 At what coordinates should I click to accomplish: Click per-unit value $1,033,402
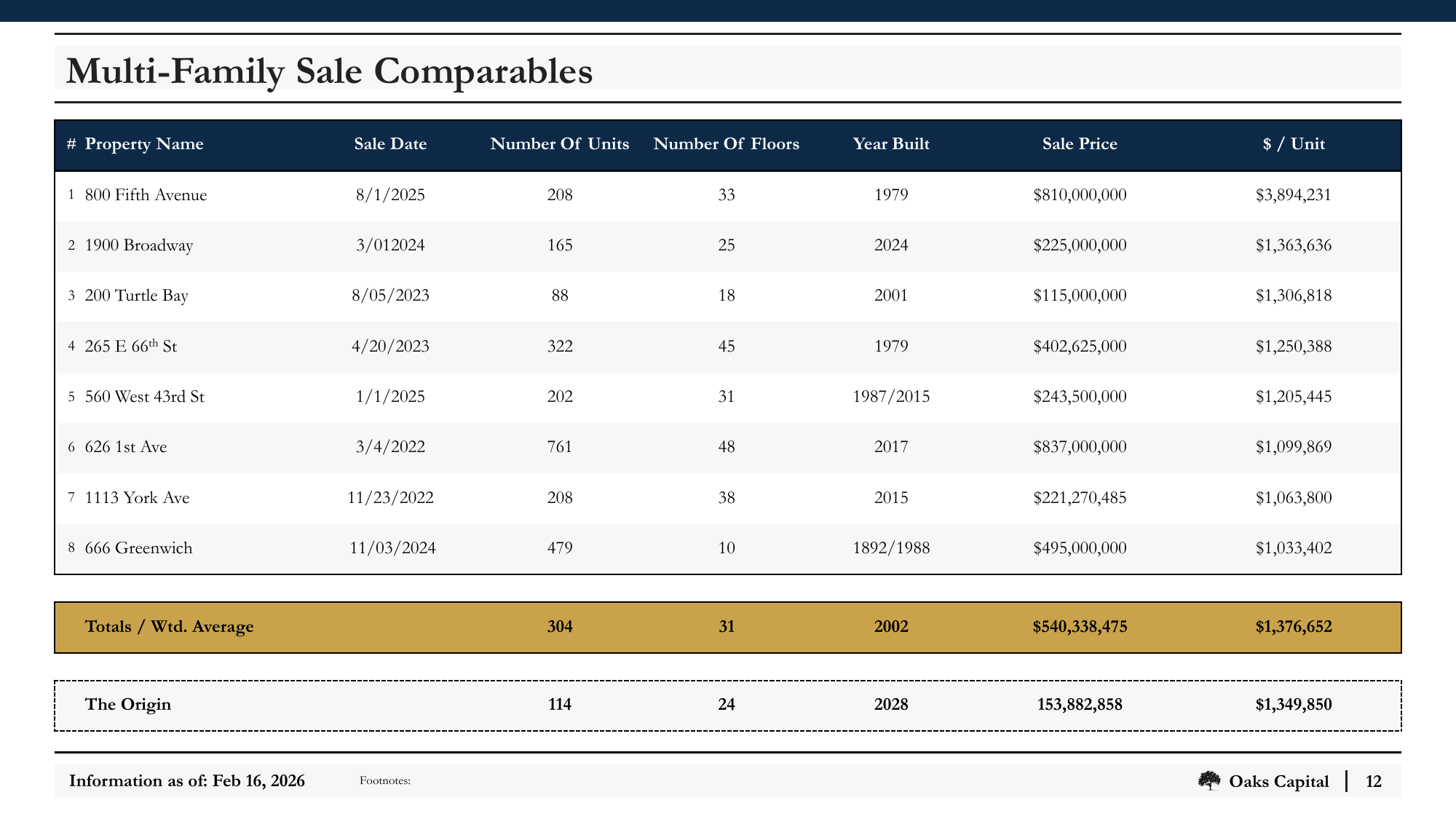1294,548
